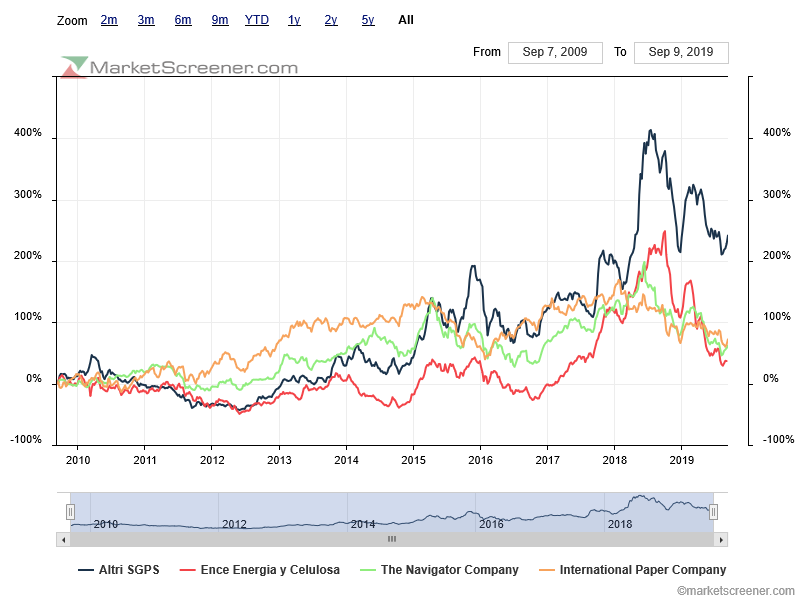Screen dimensions: 805x600
Task: Click the navigator scrollbar right arrow
Action: [721, 539]
